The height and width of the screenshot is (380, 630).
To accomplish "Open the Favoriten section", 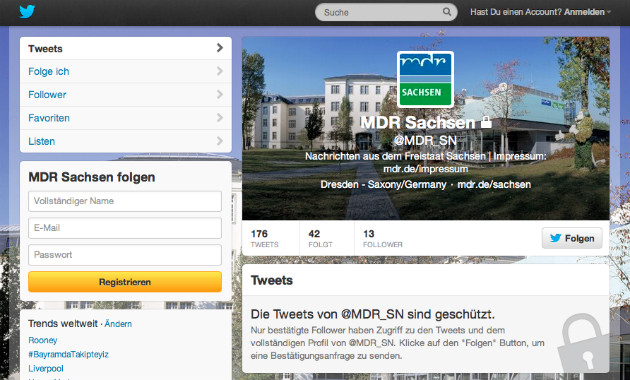I will 126,118.
